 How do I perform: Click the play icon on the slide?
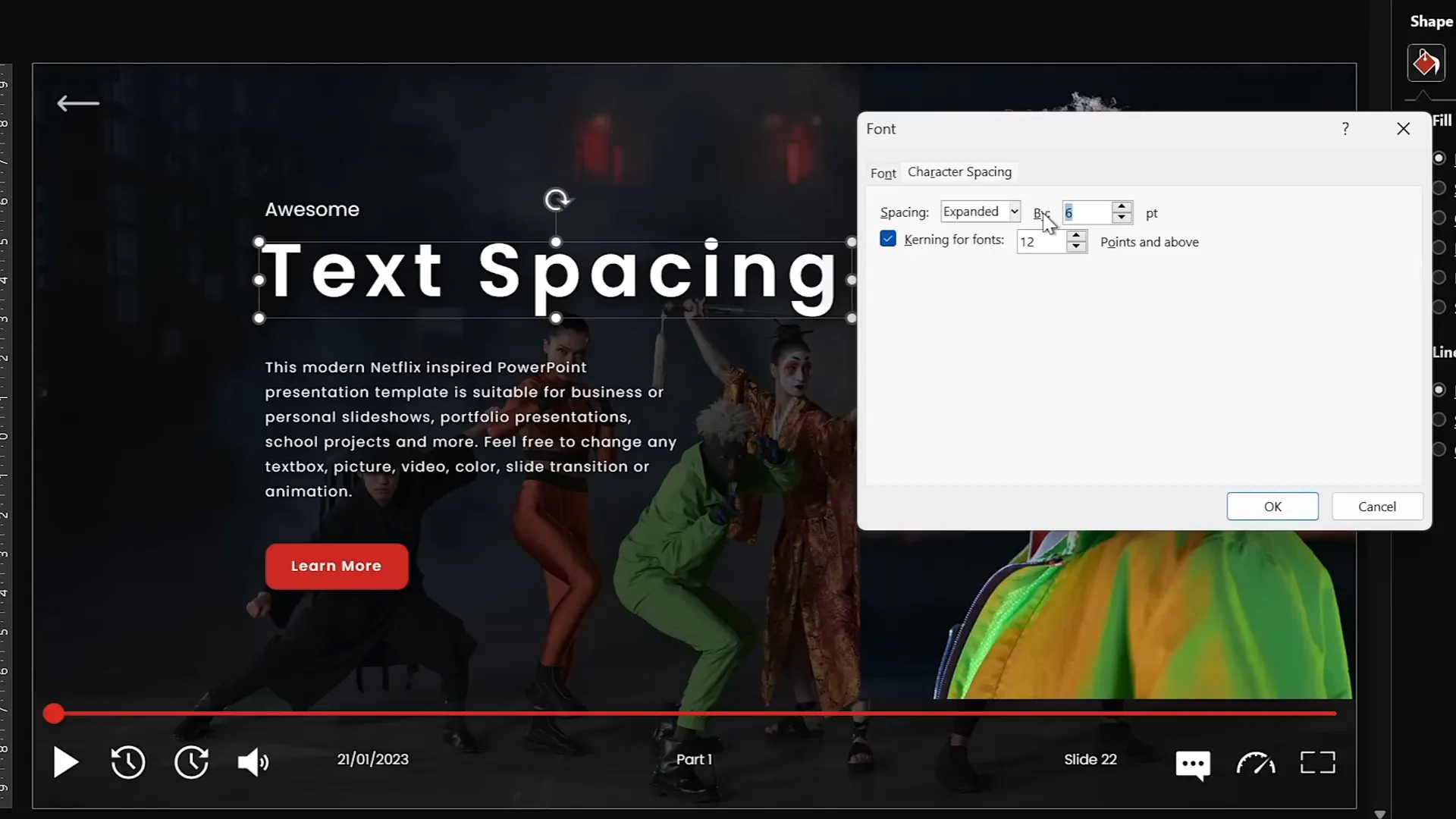click(66, 762)
